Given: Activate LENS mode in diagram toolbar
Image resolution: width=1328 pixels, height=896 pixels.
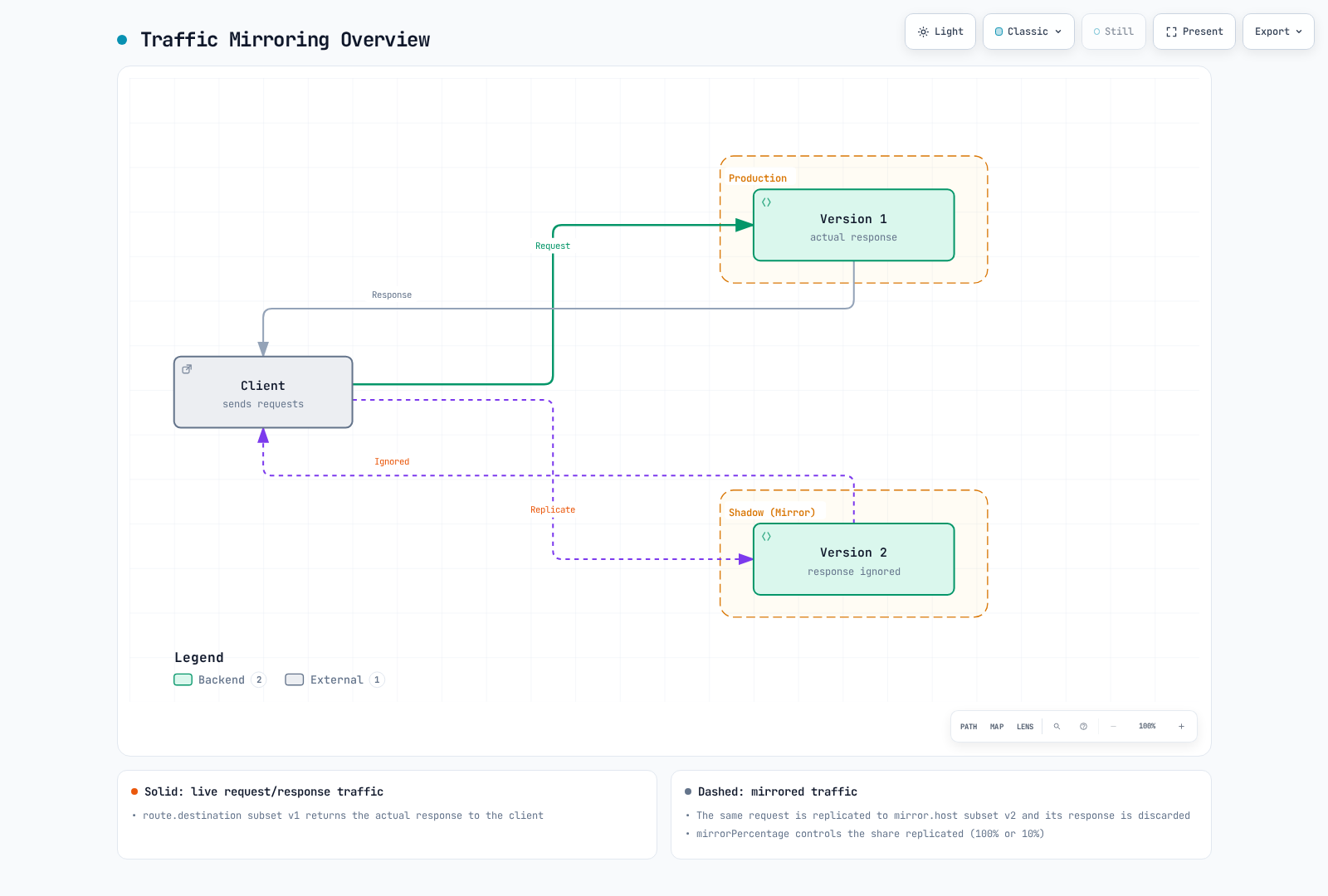Looking at the screenshot, I should [1025, 727].
